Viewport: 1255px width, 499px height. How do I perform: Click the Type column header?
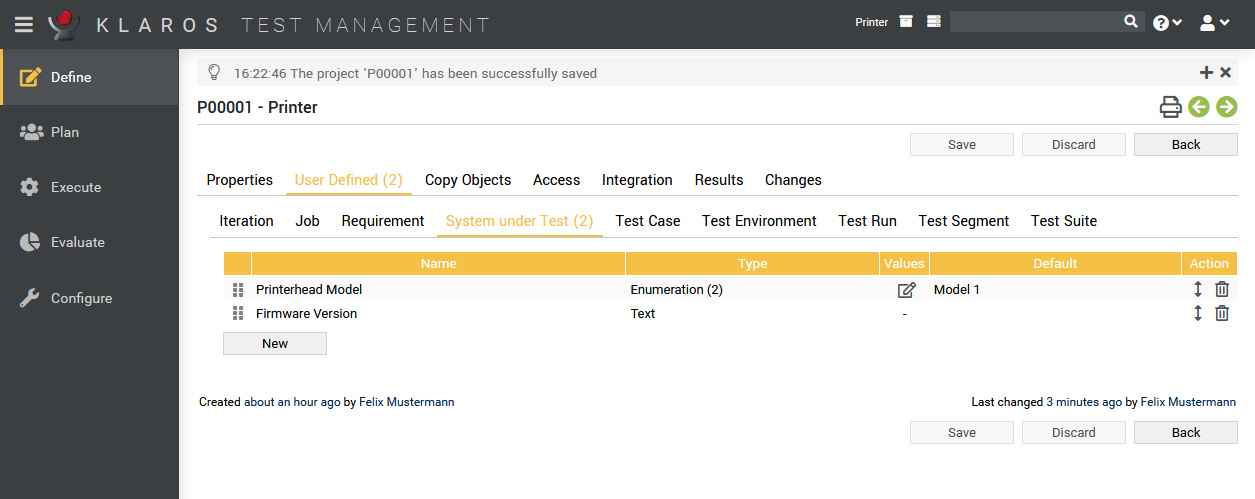click(x=752, y=263)
